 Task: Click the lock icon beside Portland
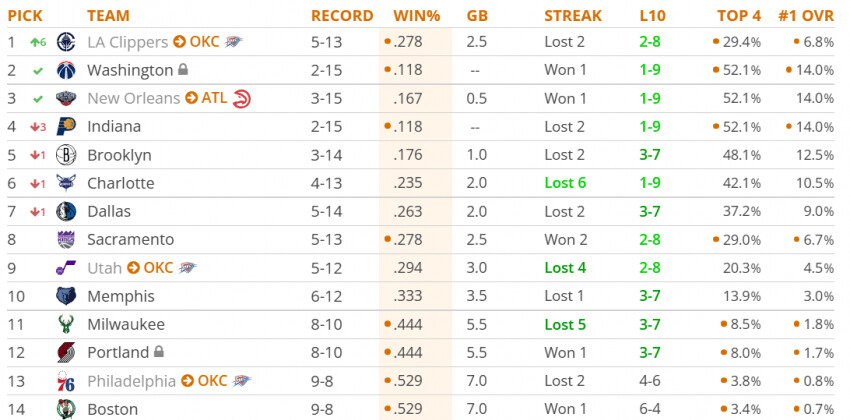coord(159,352)
